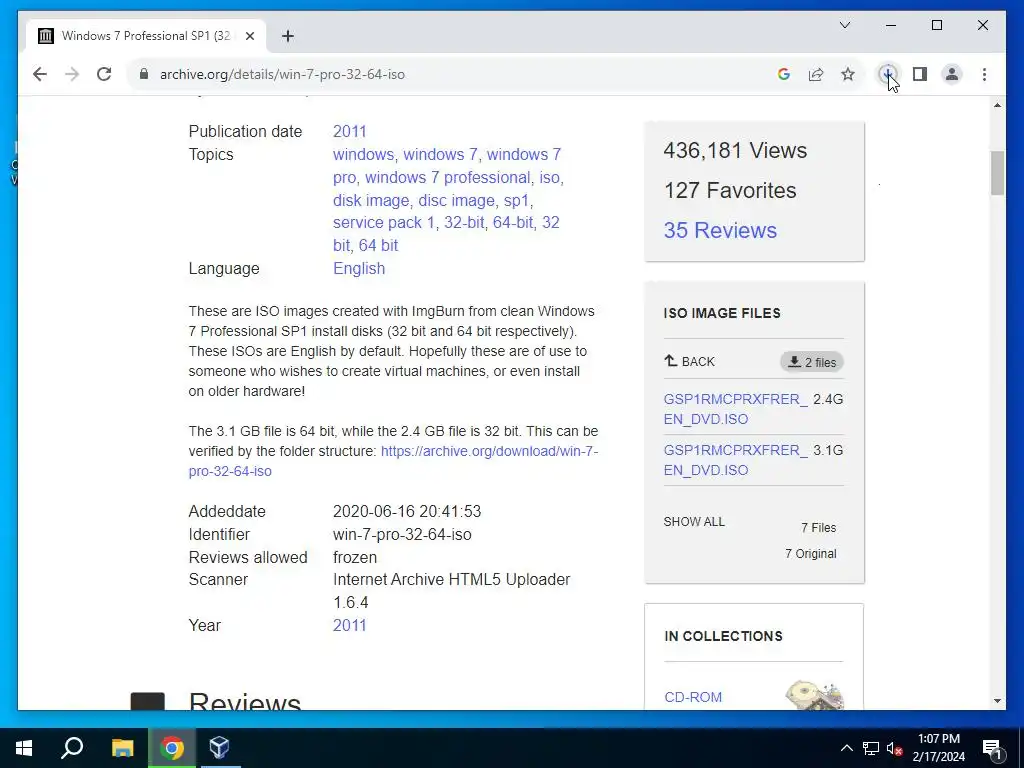Open a new tab with plus button
Image resolution: width=1024 pixels, height=768 pixels.
(x=287, y=36)
